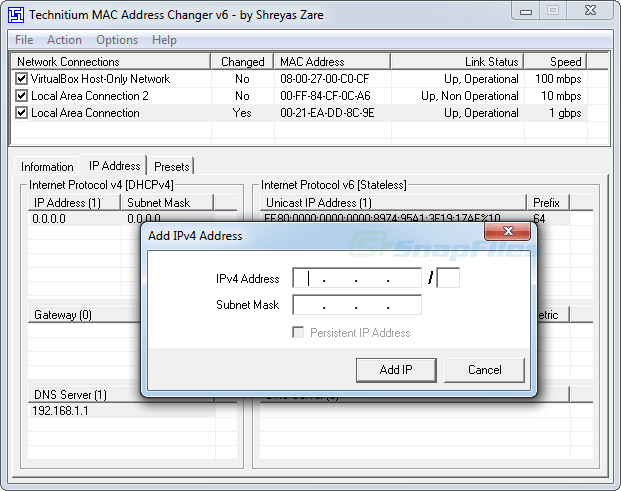Click the 100 mbps speed cell
Screen dimensions: 621x491
tap(558, 79)
